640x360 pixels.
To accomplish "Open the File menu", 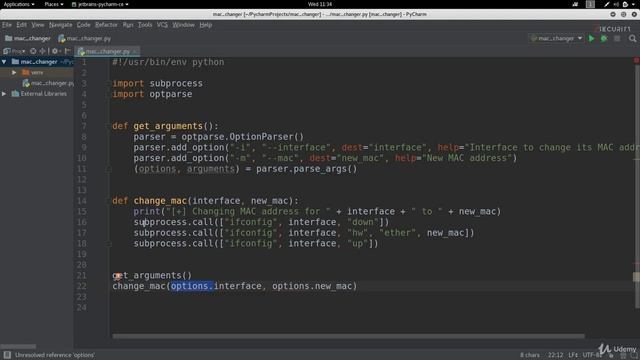I will coord(7,25).
